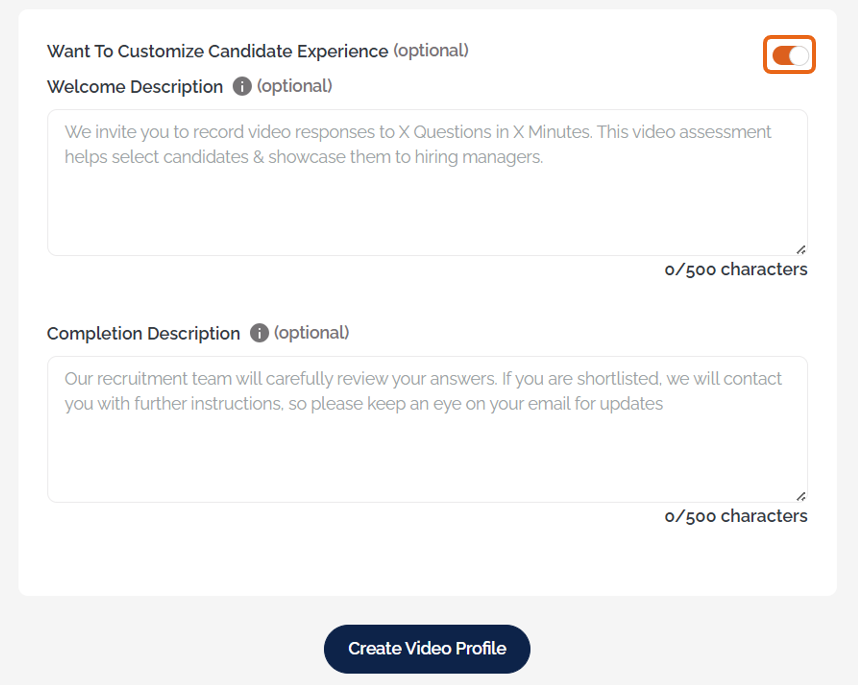
Task: Click optional text beside Completion Description
Action: coord(312,333)
